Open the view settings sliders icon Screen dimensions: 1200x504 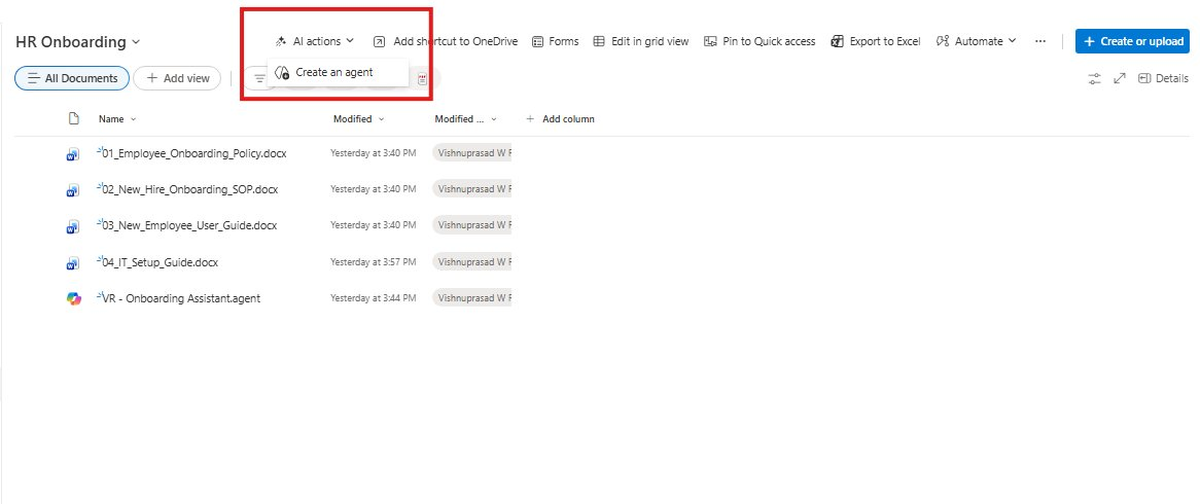click(x=1094, y=78)
